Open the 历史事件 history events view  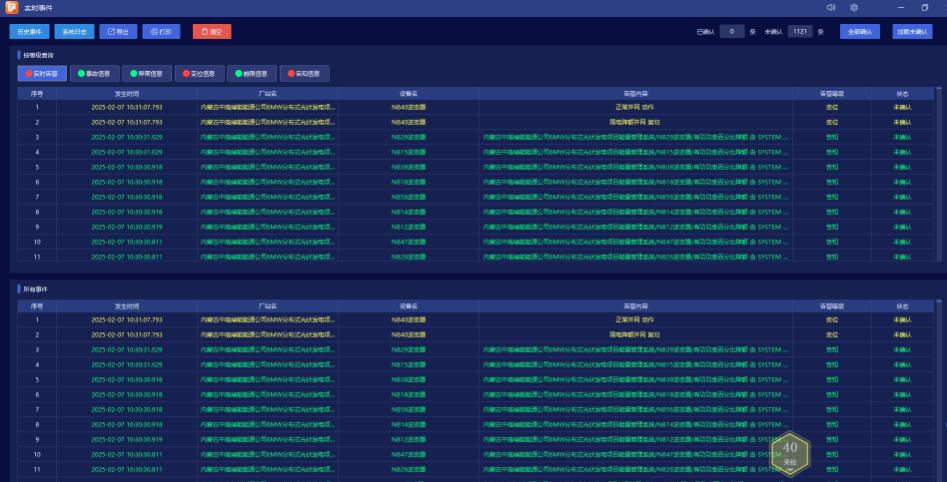tap(30, 31)
